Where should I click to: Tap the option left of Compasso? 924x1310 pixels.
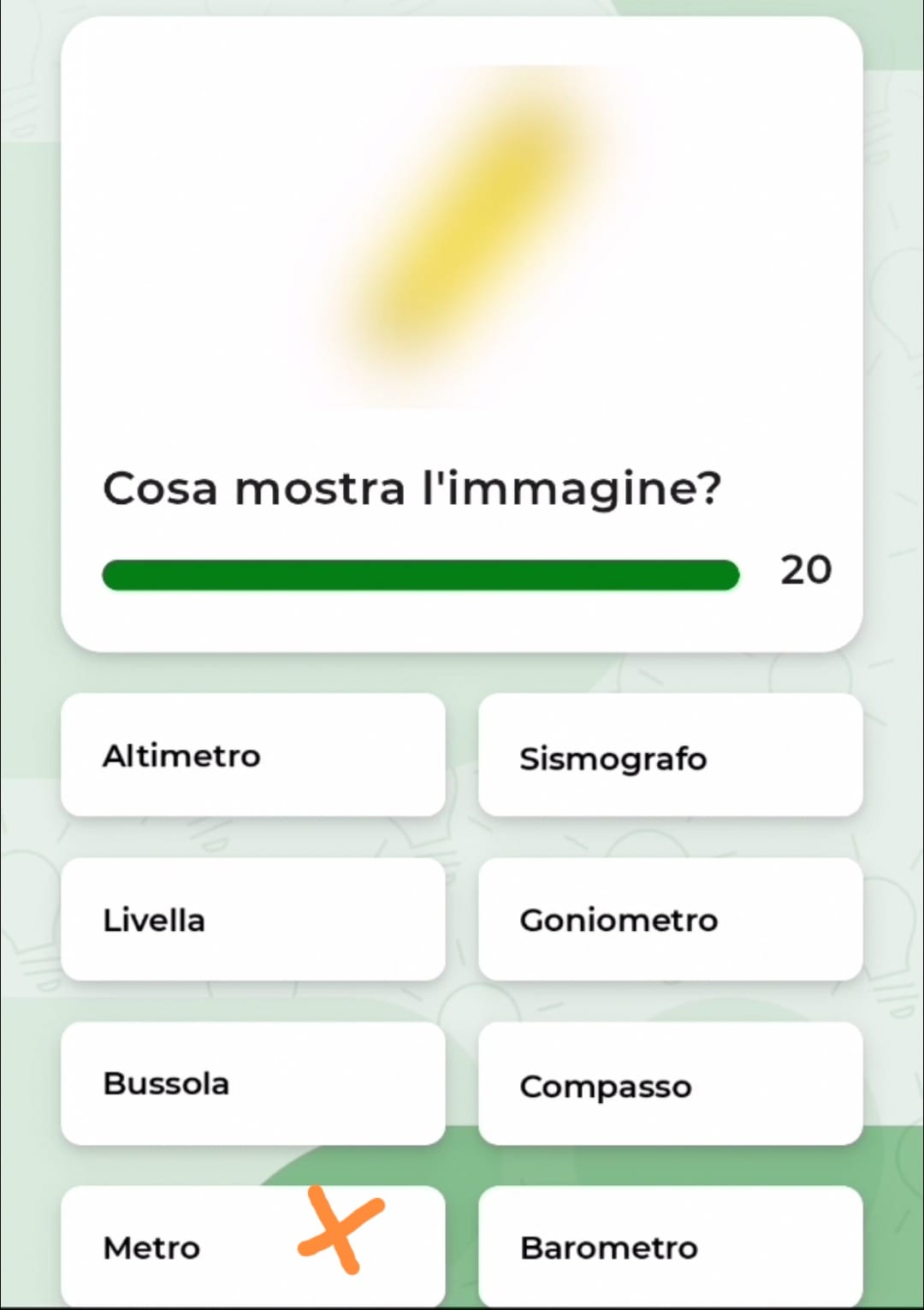pos(253,1083)
